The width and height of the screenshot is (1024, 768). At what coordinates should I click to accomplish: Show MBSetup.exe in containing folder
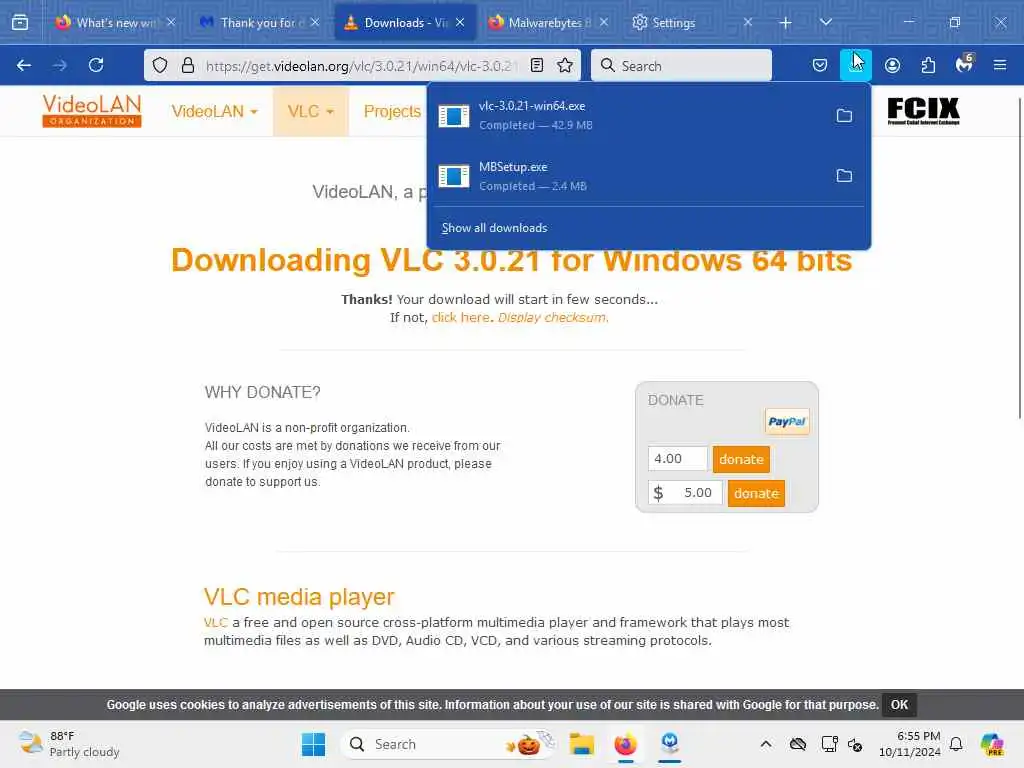pos(844,176)
